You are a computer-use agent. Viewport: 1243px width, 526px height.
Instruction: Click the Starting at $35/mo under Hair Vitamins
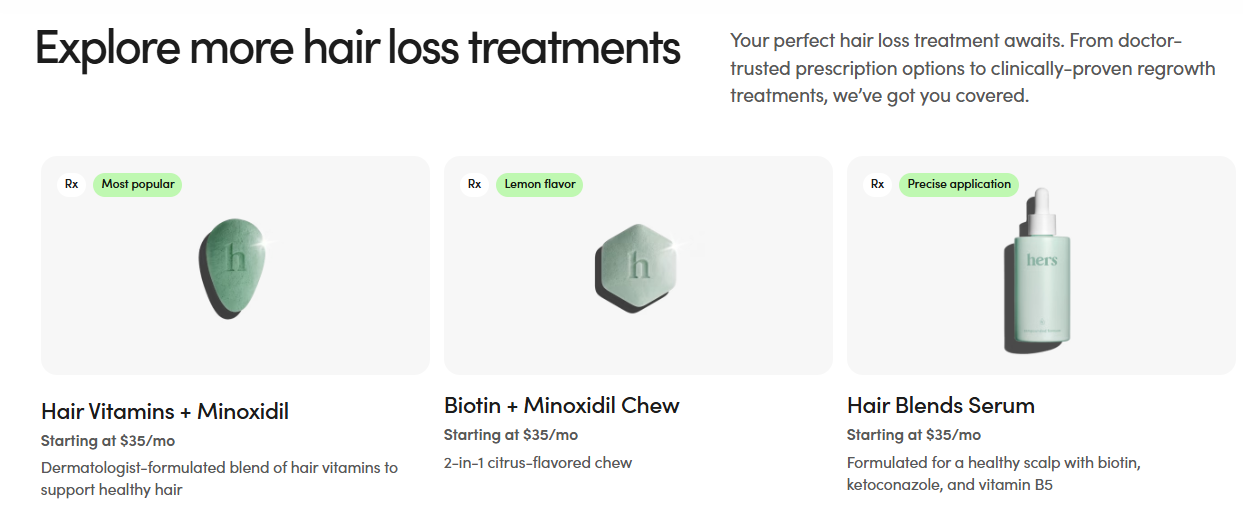point(108,440)
